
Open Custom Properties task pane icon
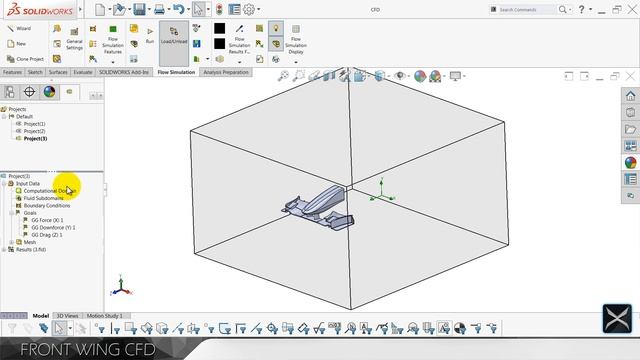(x=631, y=179)
